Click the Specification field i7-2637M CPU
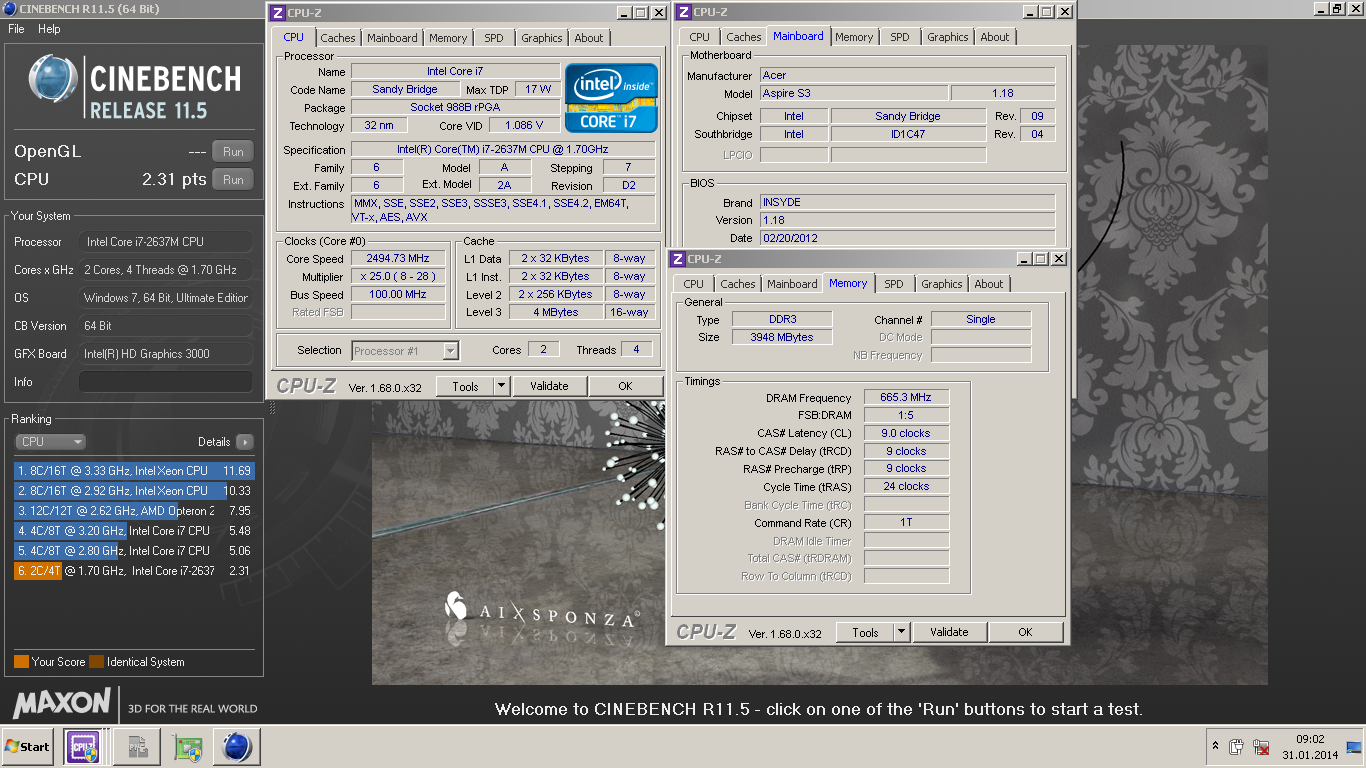 click(503, 150)
